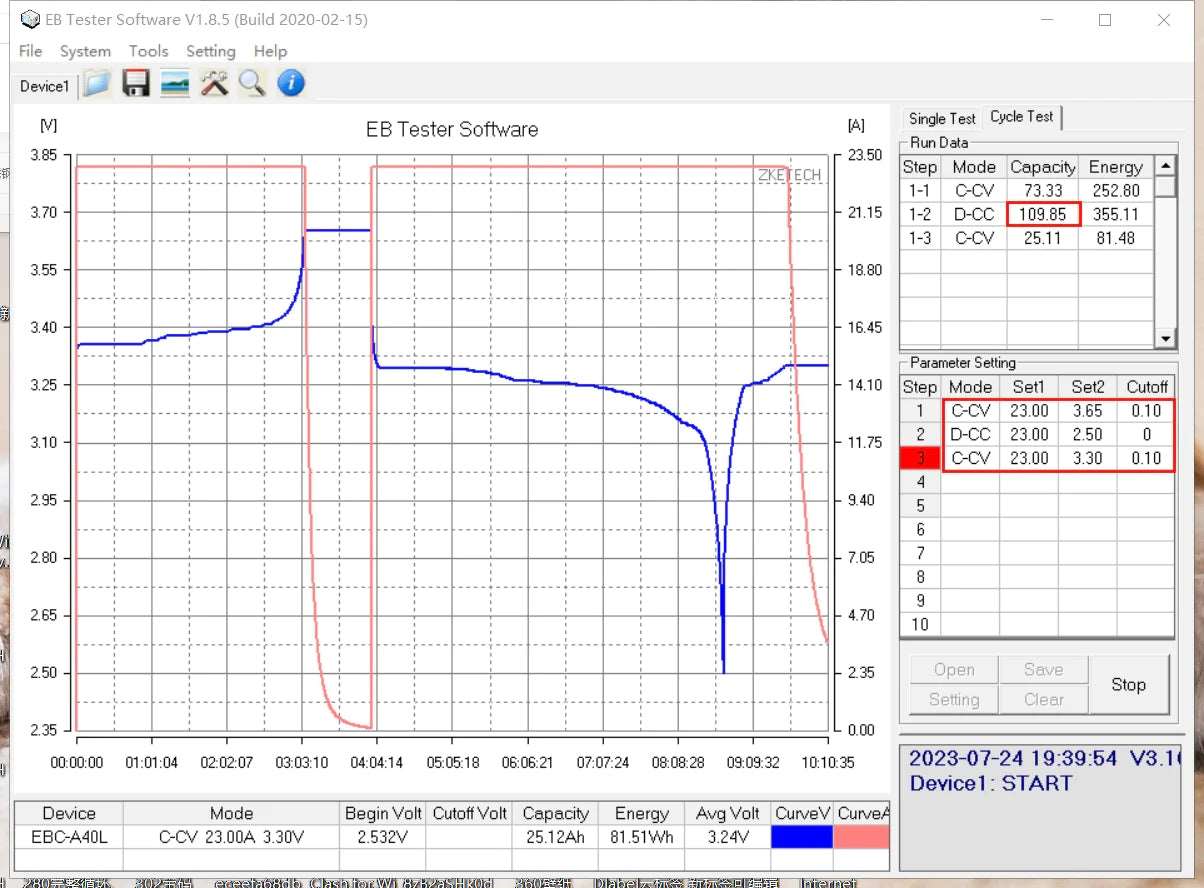Click the floppy disk save icon
1204x888 pixels.
click(136, 84)
